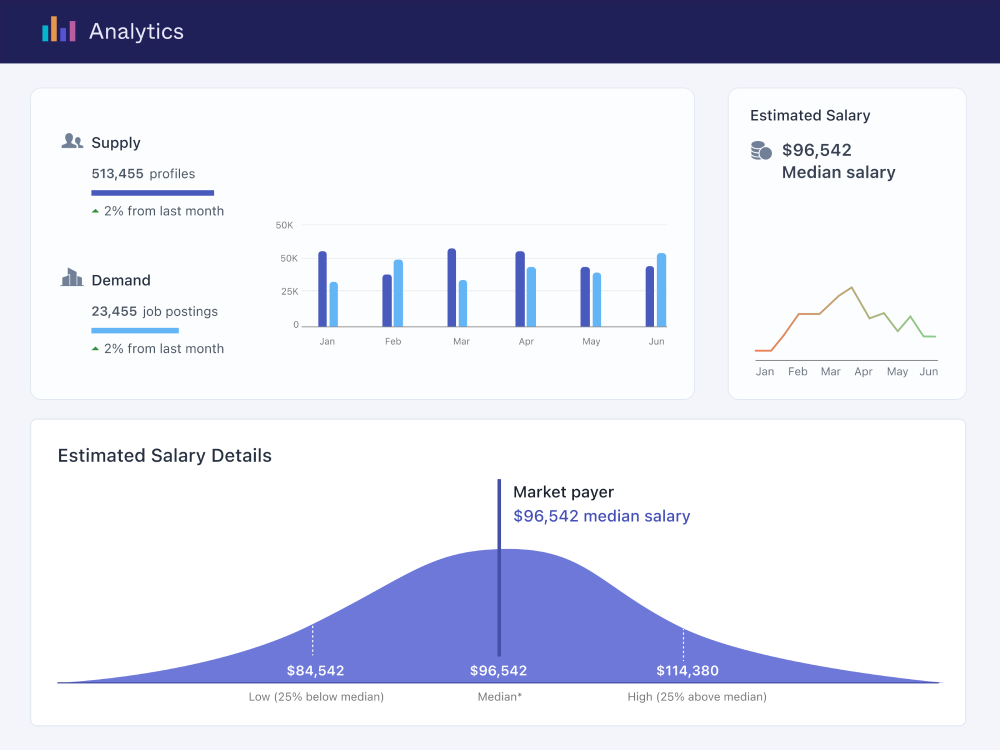Image resolution: width=1000 pixels, height=750 pixels.
Task: Click the $84,542 low salary label
Action: tap(315, 671)
